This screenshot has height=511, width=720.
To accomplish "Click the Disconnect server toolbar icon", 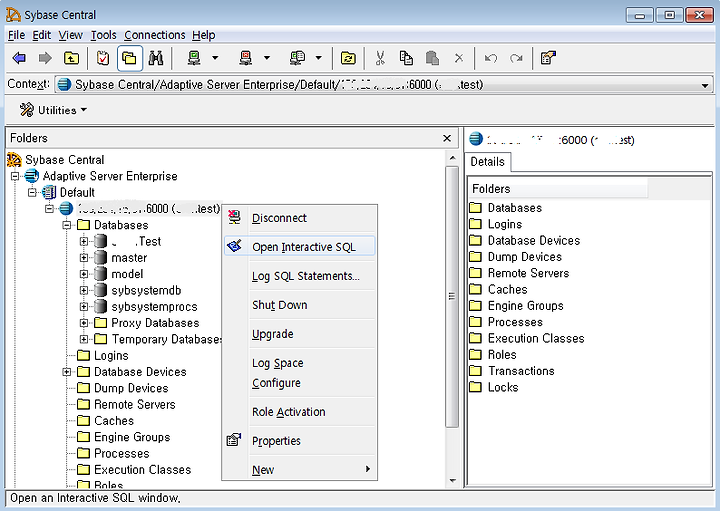I will coord(246,58).
